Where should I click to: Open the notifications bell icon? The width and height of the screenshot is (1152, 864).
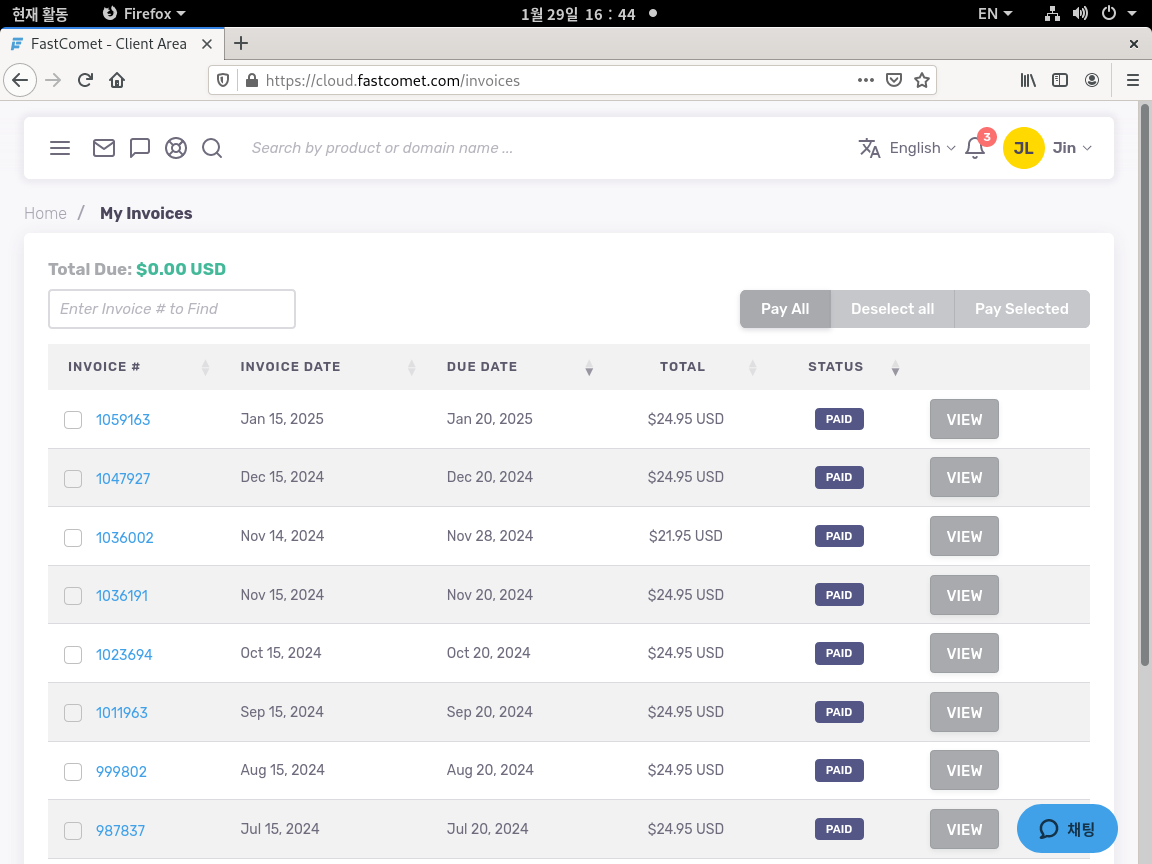click(975, 149)
